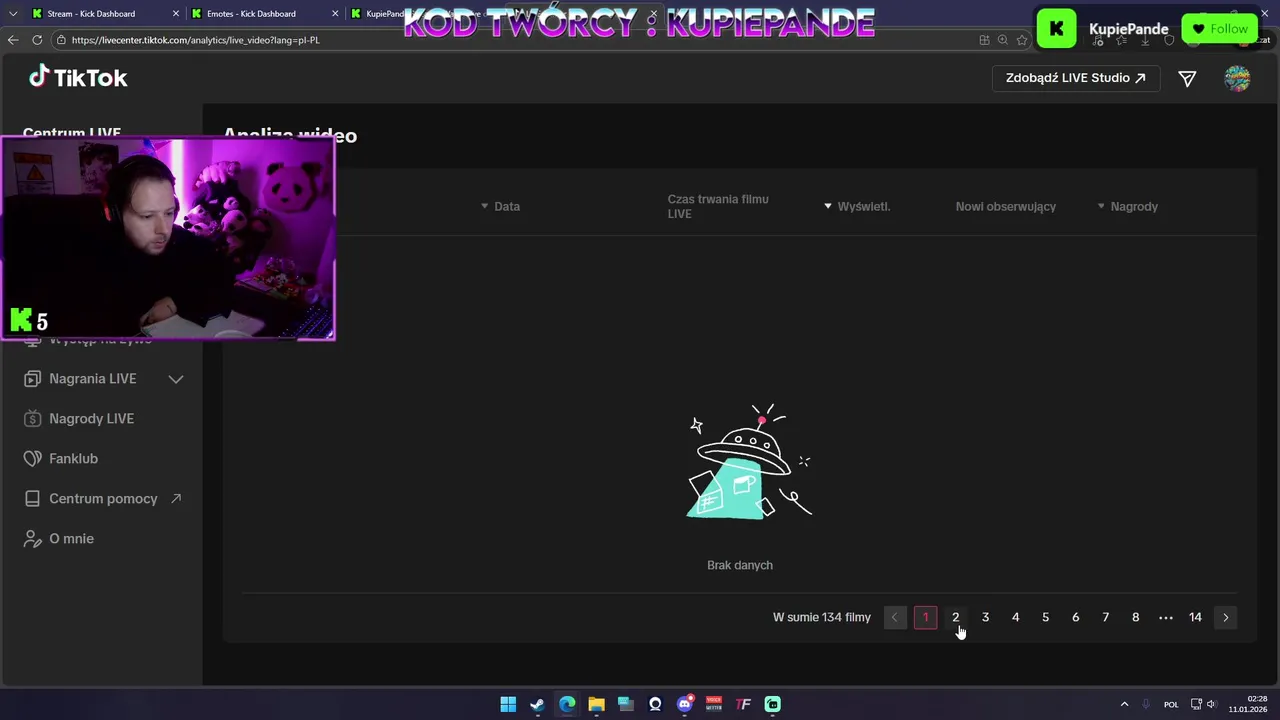The height and width of the screenshot is (720, 1280).
Task: Click the webcam overlay thumbnail
Action: coord(168,239)
